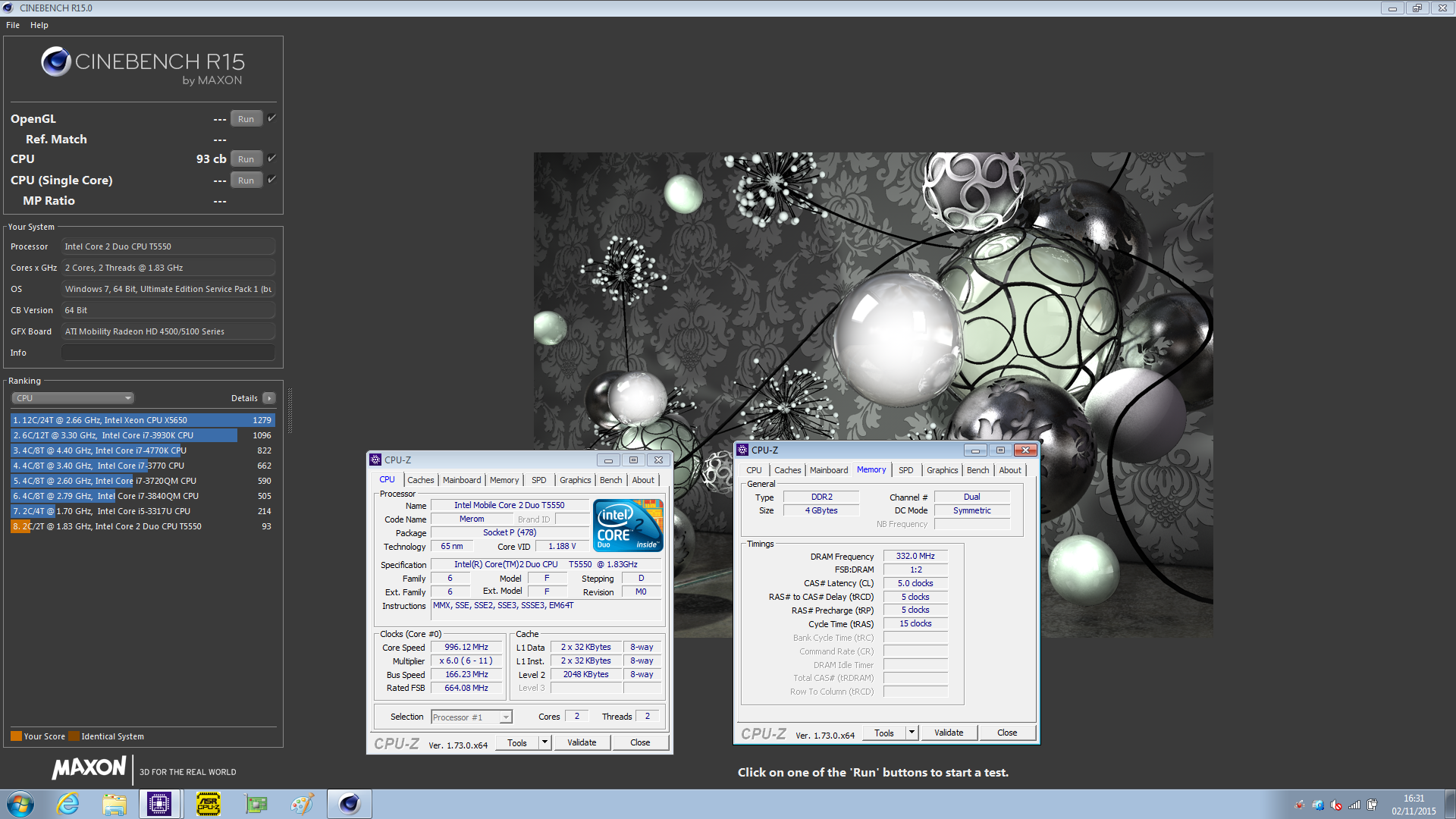This screenshot has width=1456, height=819.
Task: Click the power plug tray icon
Action: coord(1373,805)
